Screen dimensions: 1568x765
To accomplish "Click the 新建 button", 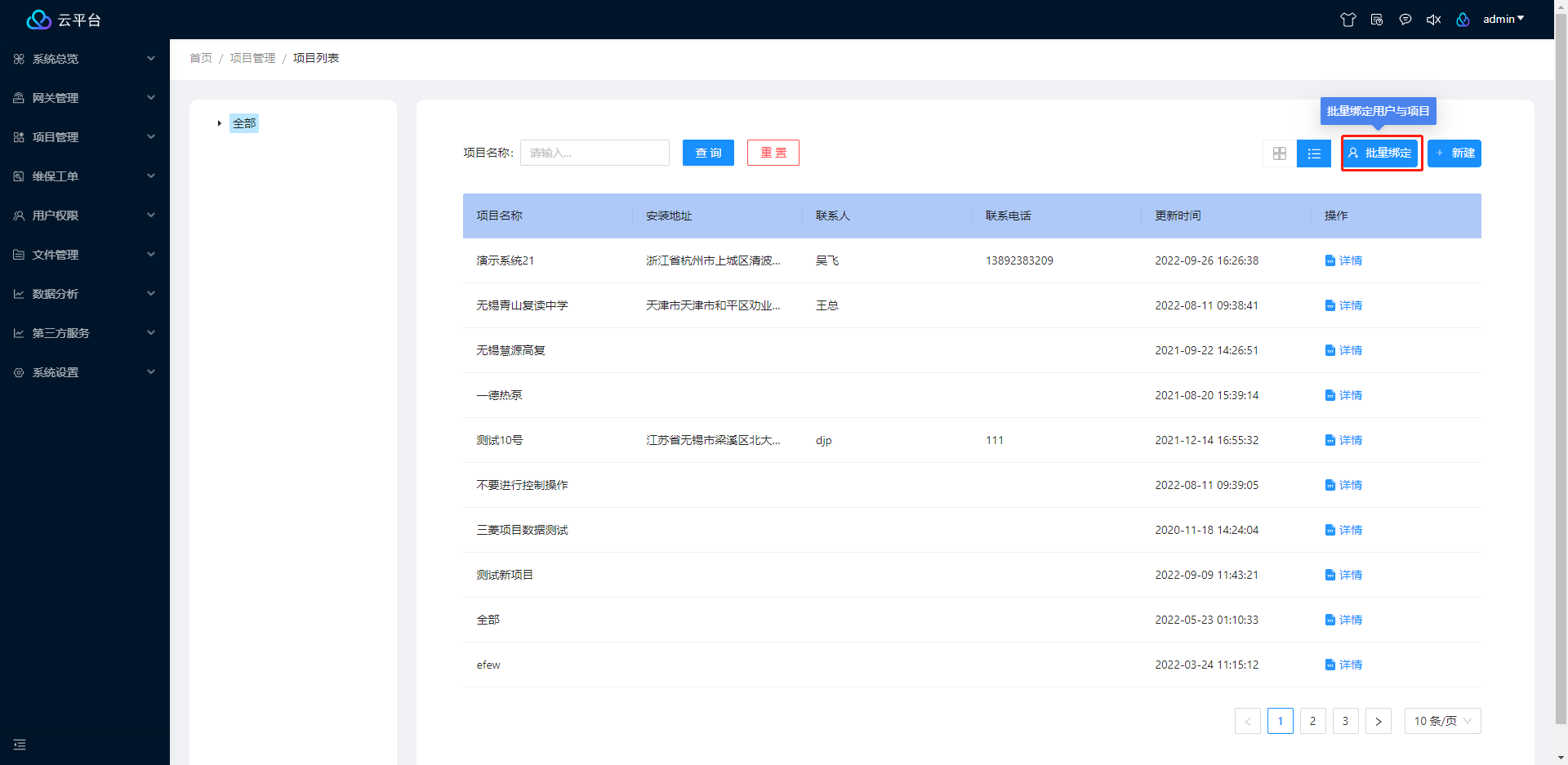I will click(1454, 153).
